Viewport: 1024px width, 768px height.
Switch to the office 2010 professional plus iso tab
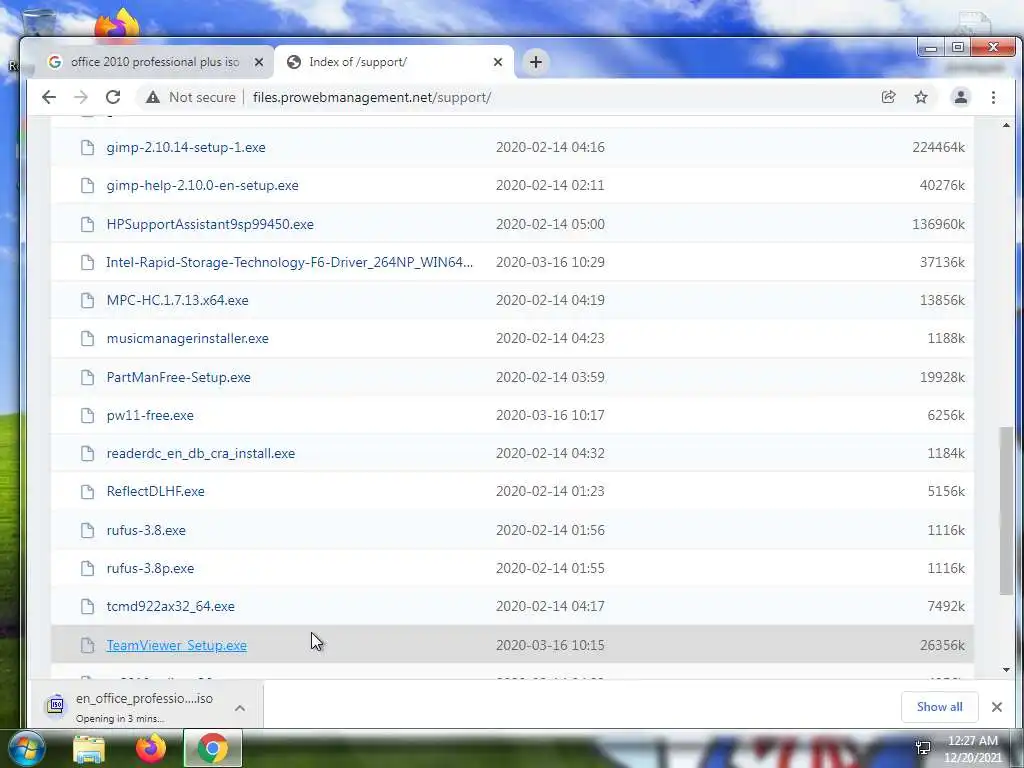click(155, 62)
